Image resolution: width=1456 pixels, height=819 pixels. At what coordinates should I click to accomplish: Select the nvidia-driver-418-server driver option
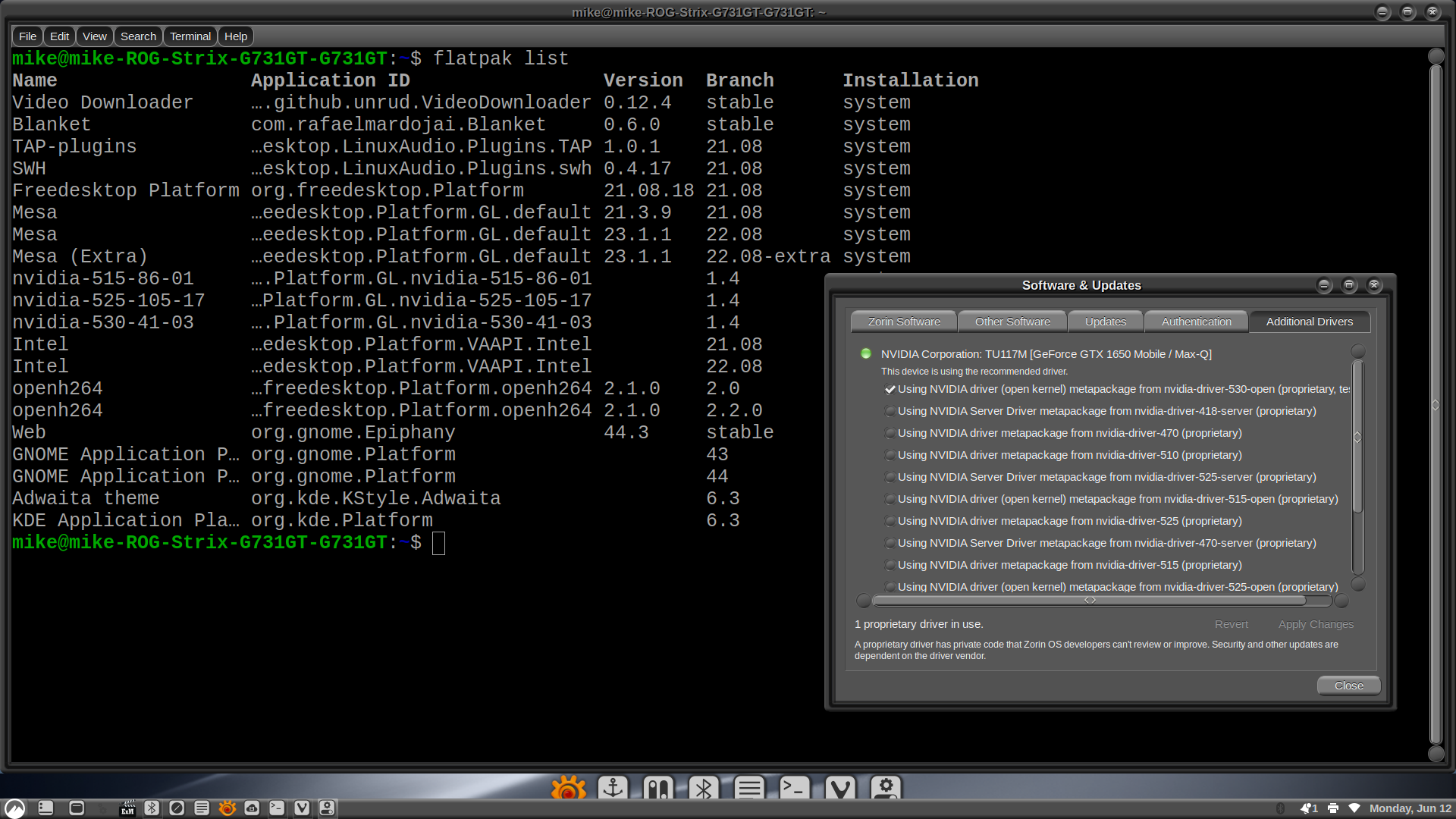point(1100,411)
